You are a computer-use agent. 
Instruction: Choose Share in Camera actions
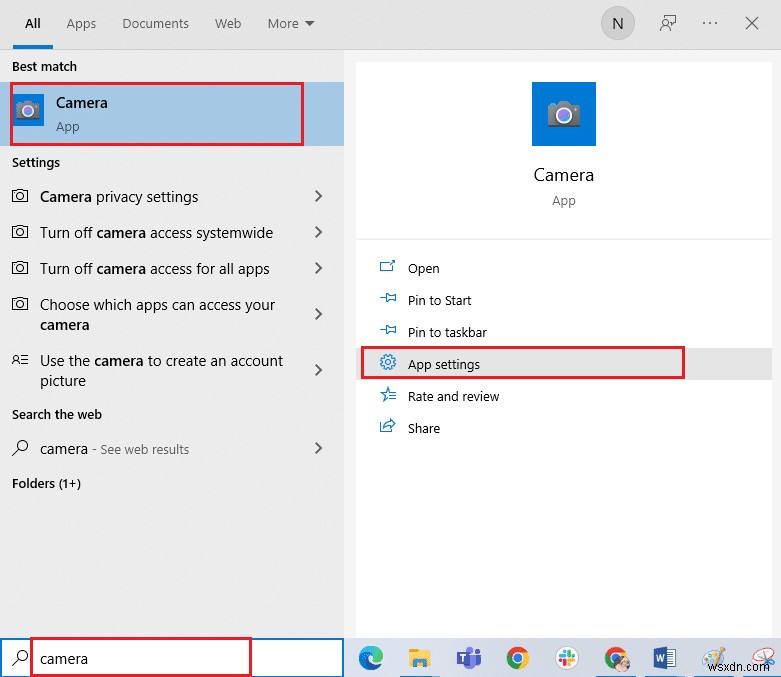(x=566, y=428)
